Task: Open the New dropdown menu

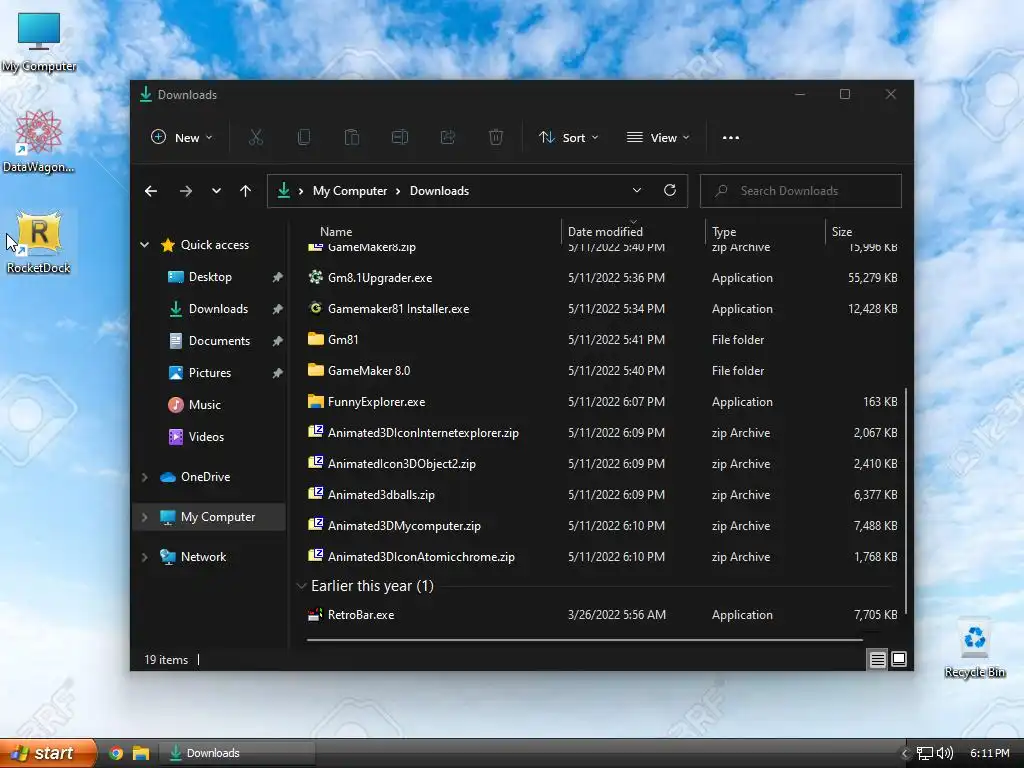Action: 182,137
